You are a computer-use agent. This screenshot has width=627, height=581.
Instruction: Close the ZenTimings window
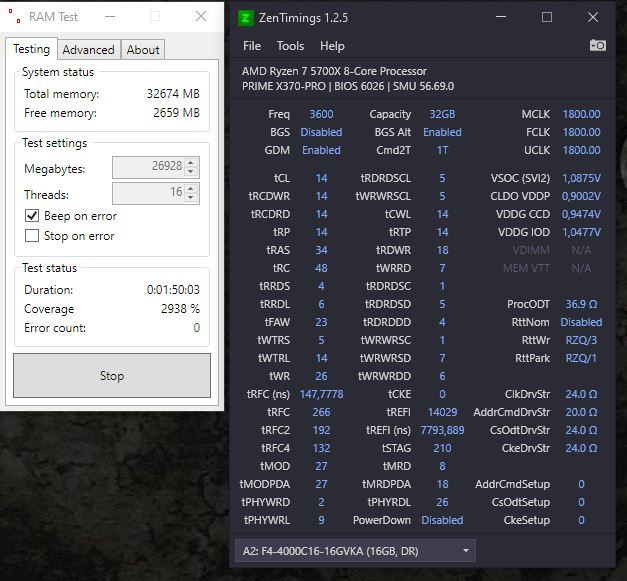(593, 17)
